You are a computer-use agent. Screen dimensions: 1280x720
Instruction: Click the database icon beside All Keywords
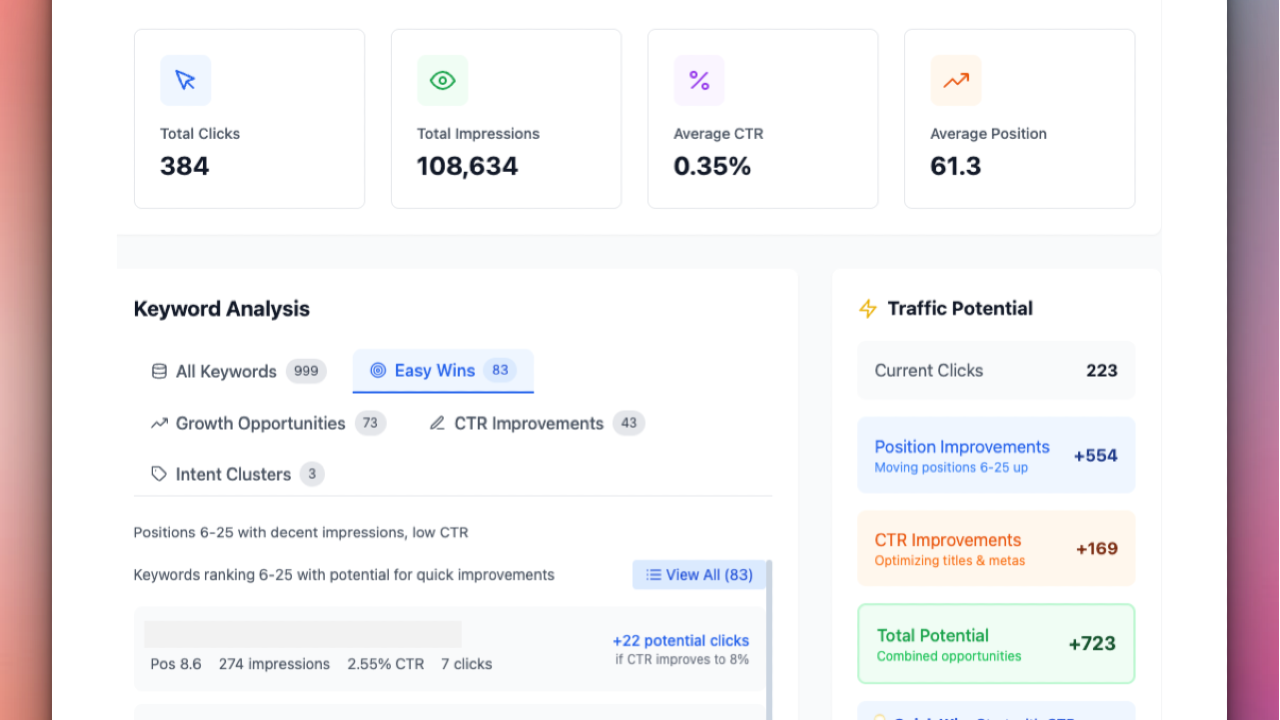point(159,371)
